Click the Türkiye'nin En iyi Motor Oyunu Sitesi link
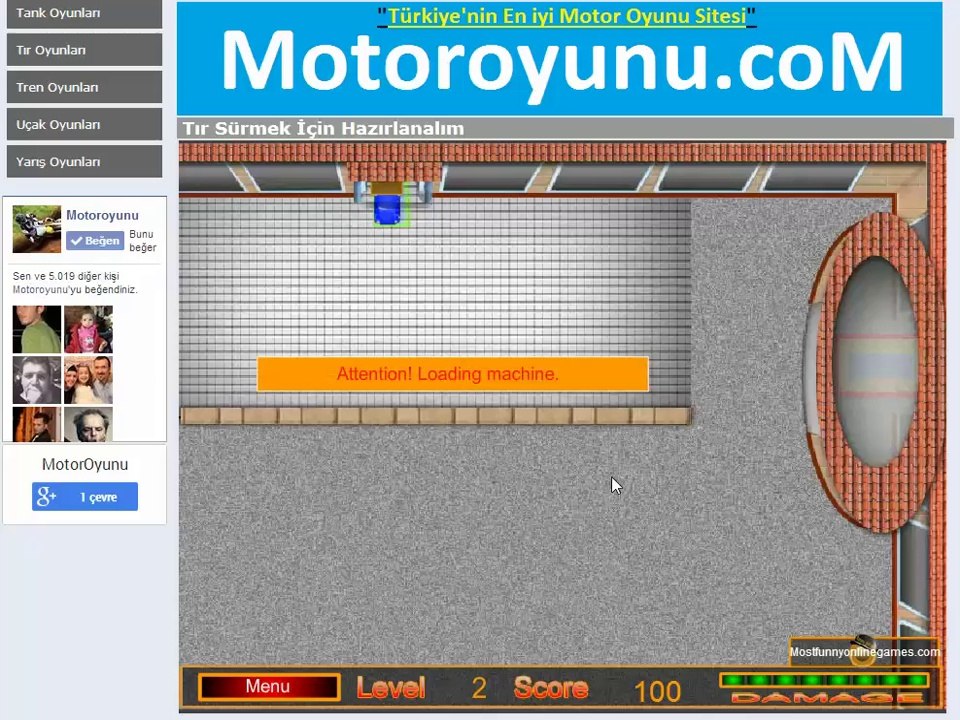960x720 pixels. coord(566,15)
